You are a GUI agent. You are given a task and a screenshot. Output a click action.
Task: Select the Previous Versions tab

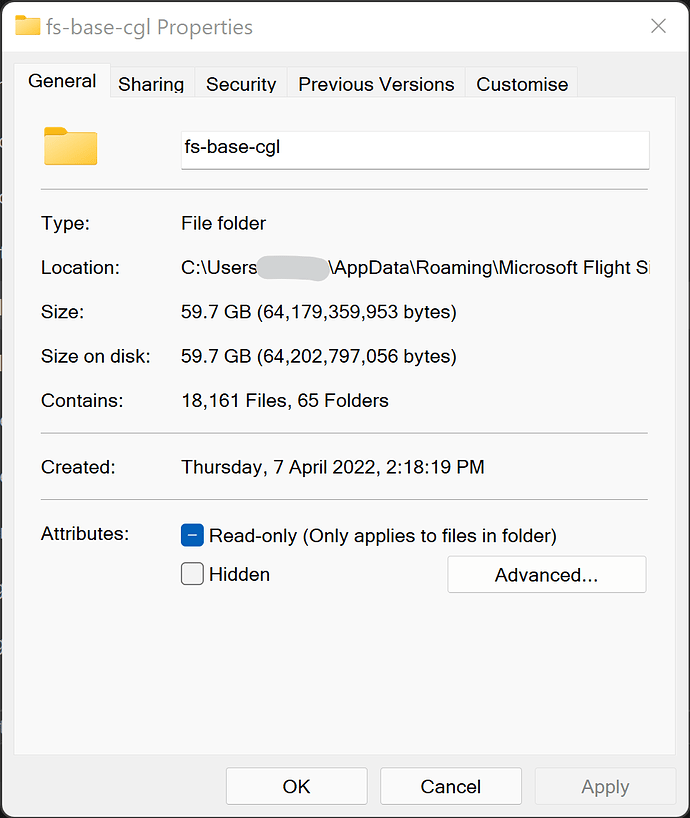pos(376,85)
